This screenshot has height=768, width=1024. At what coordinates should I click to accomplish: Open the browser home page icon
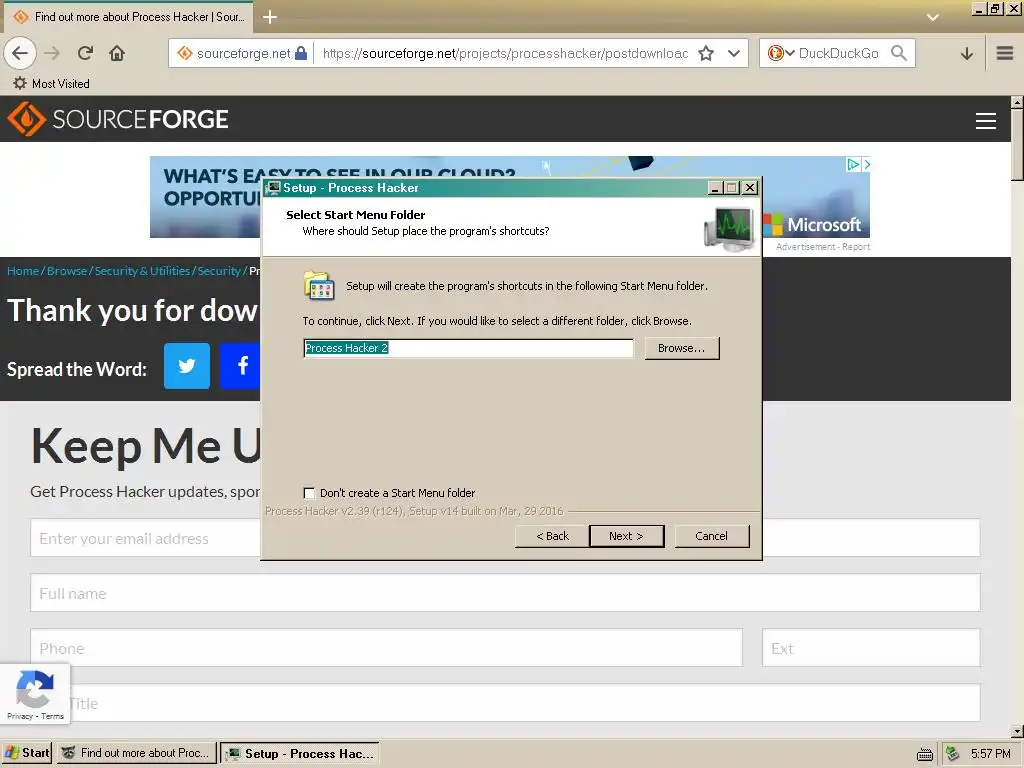pyautogui.click(x=117, y=53)
